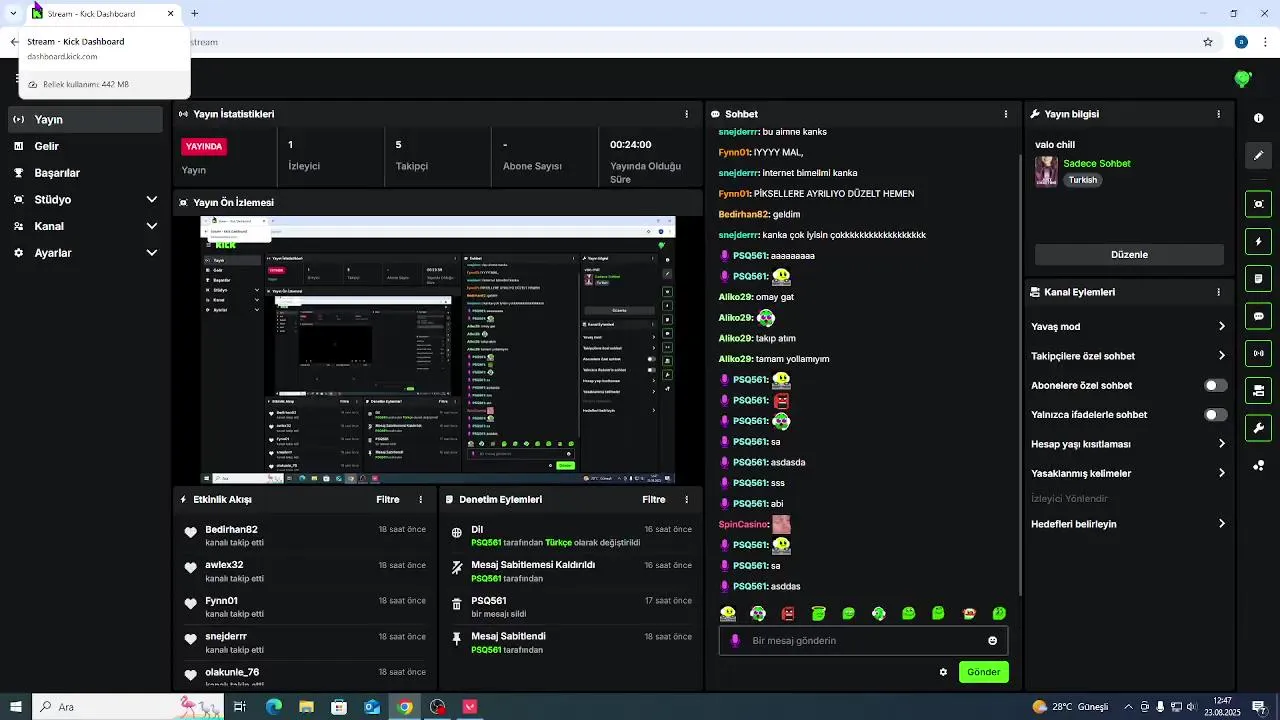Open File Explorer from the taskbar
The width and height of the screenshot is (1280, 720).
tap(306, 707)
